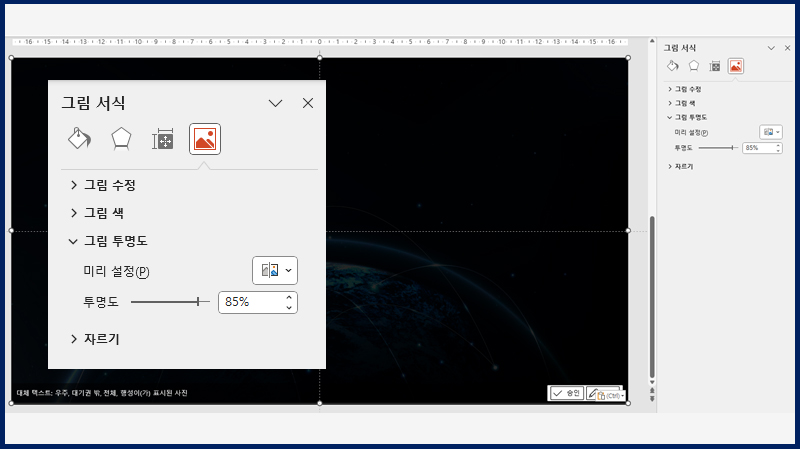Open 미리 설정 preset dropdown in right-side pane
The height and width of the screenshot is (449, 800).
770,132
